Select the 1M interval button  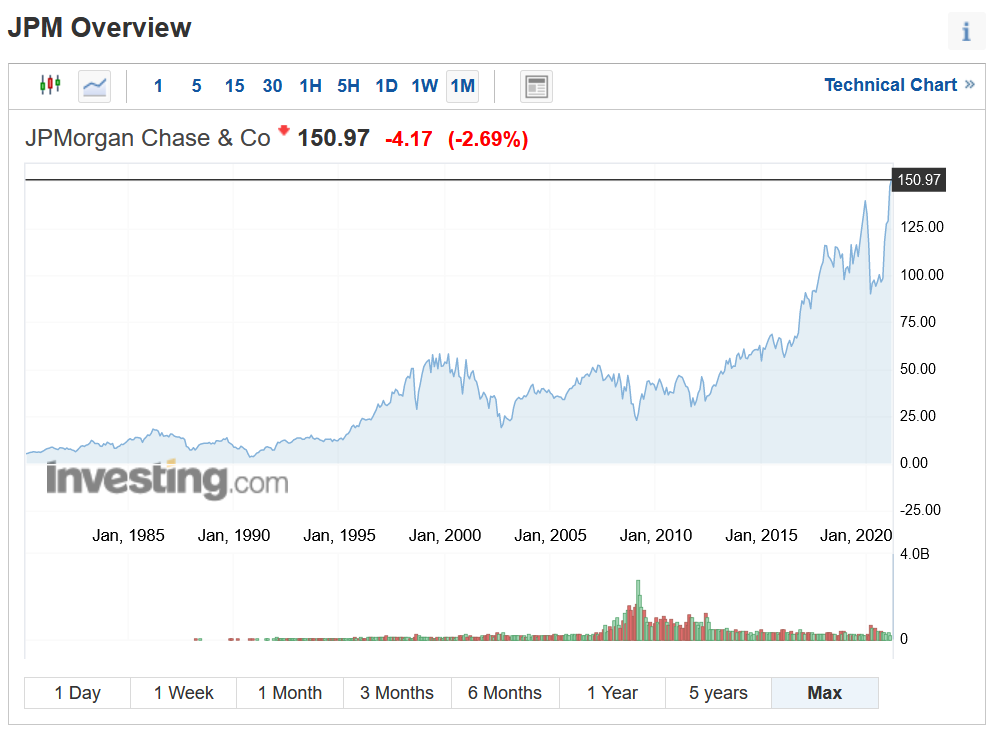pos(463,86)
